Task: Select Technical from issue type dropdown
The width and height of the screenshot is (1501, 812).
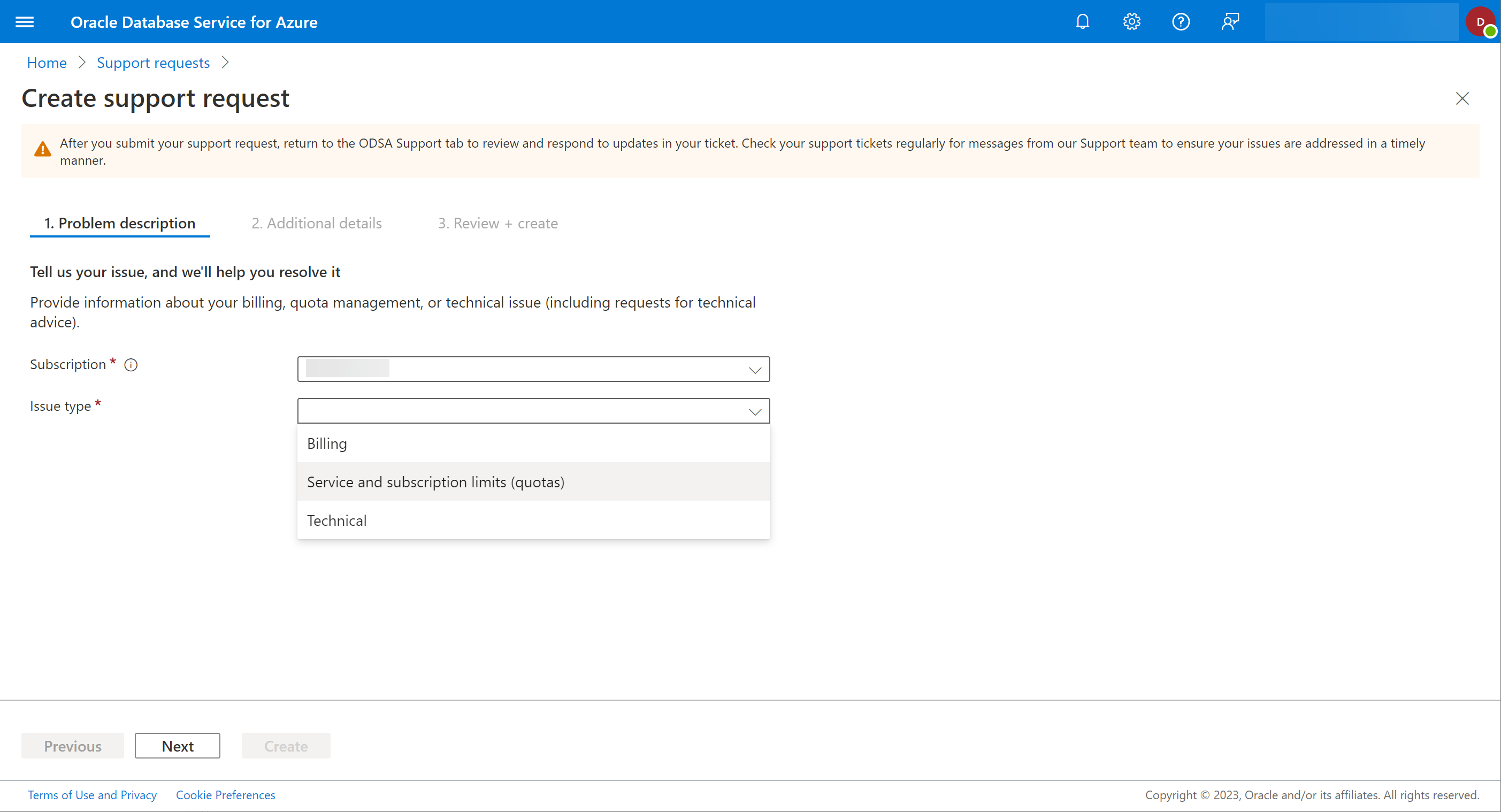Action: click(x=336, y=519)
